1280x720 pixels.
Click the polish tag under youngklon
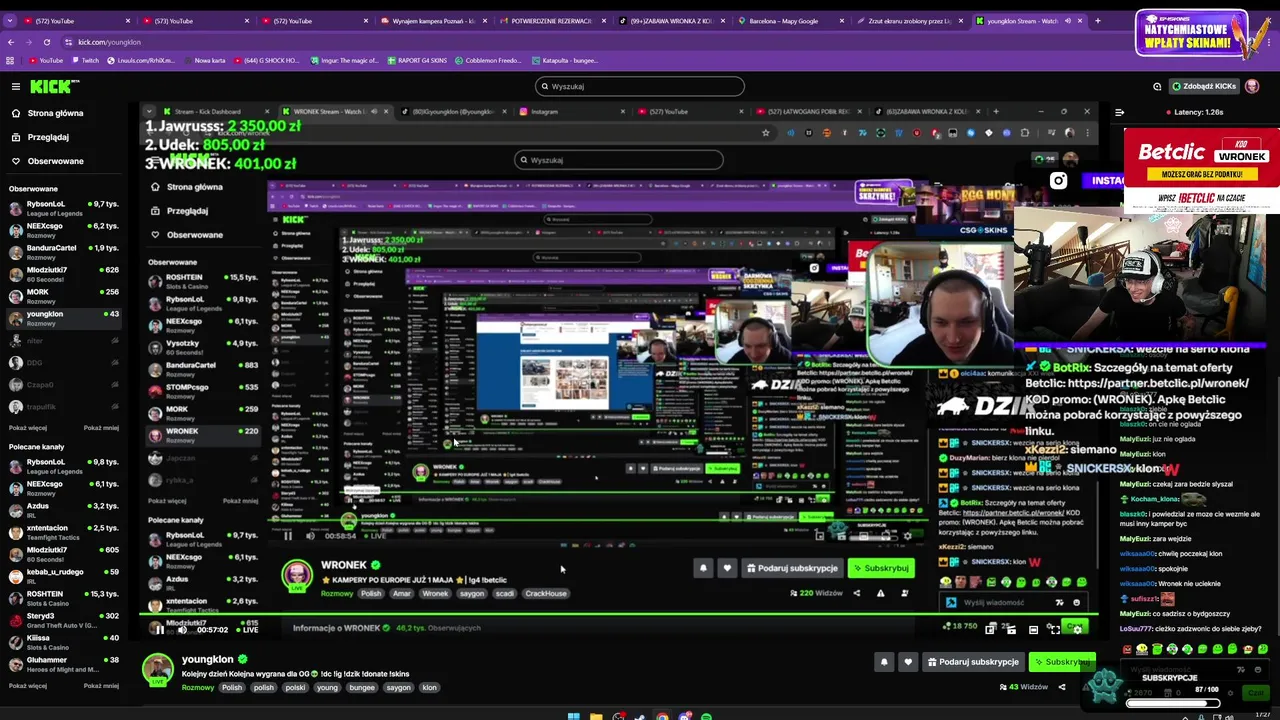[x=263, y=687]
